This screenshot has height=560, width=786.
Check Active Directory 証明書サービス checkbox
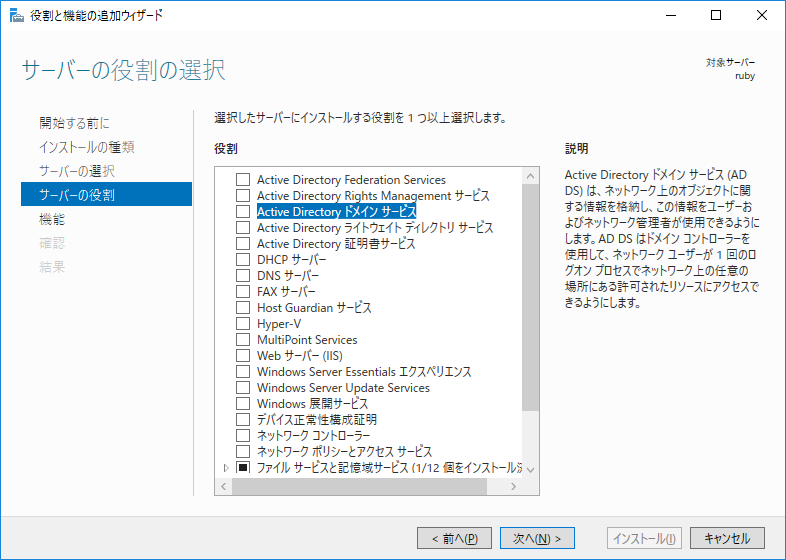click(x=243, y=244)
